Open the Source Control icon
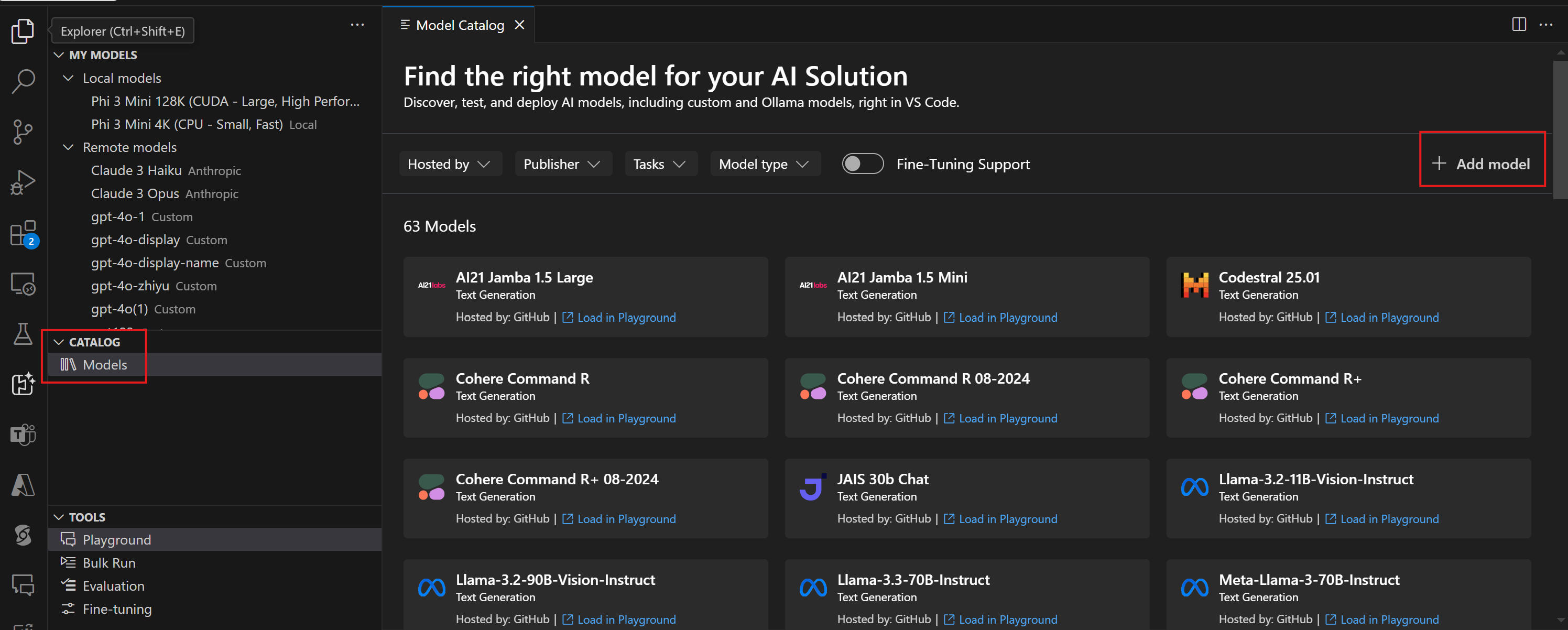1568x630 pixels. (x=23, y=132)
